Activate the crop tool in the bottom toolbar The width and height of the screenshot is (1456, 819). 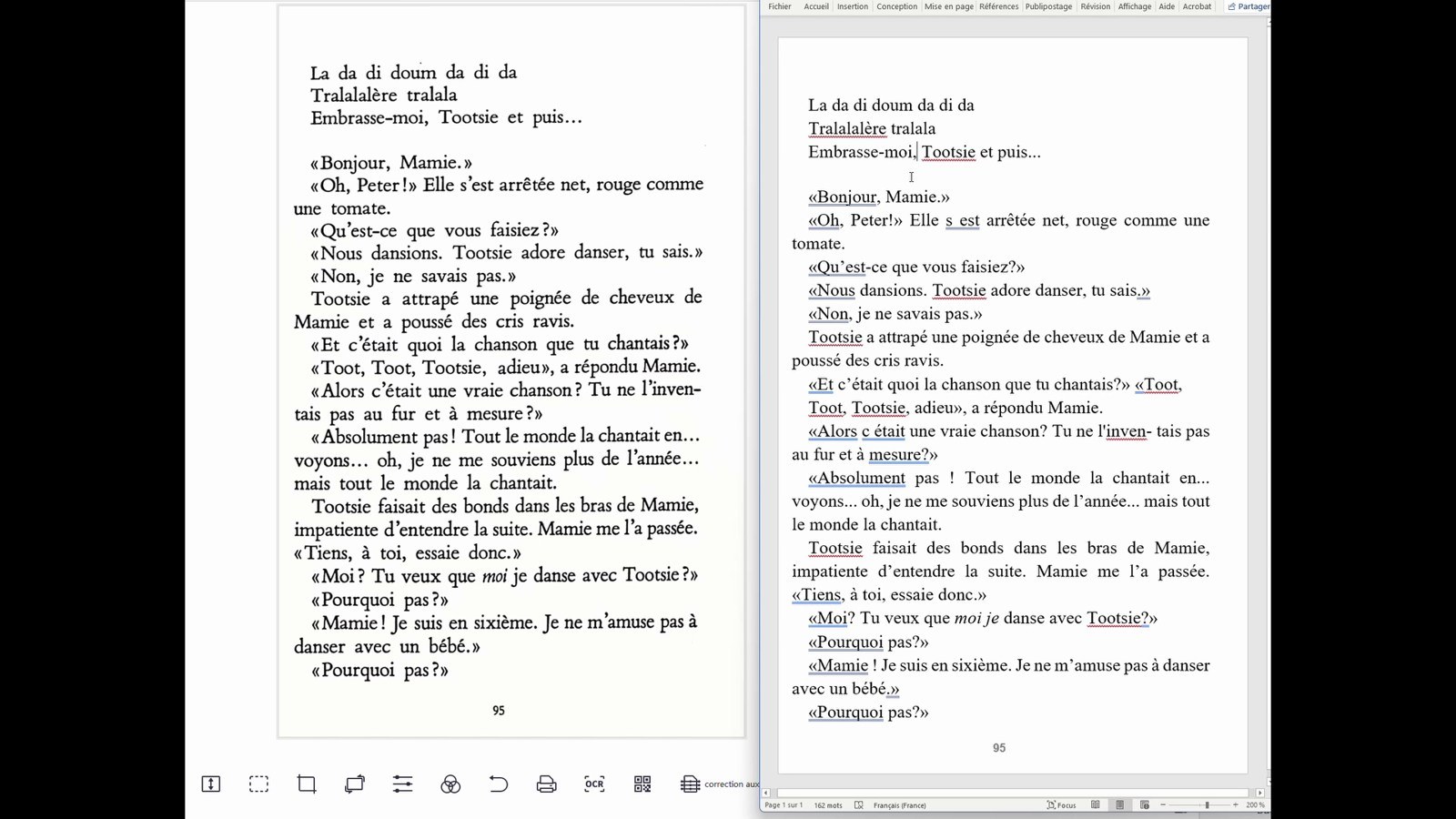coord(307,784)
